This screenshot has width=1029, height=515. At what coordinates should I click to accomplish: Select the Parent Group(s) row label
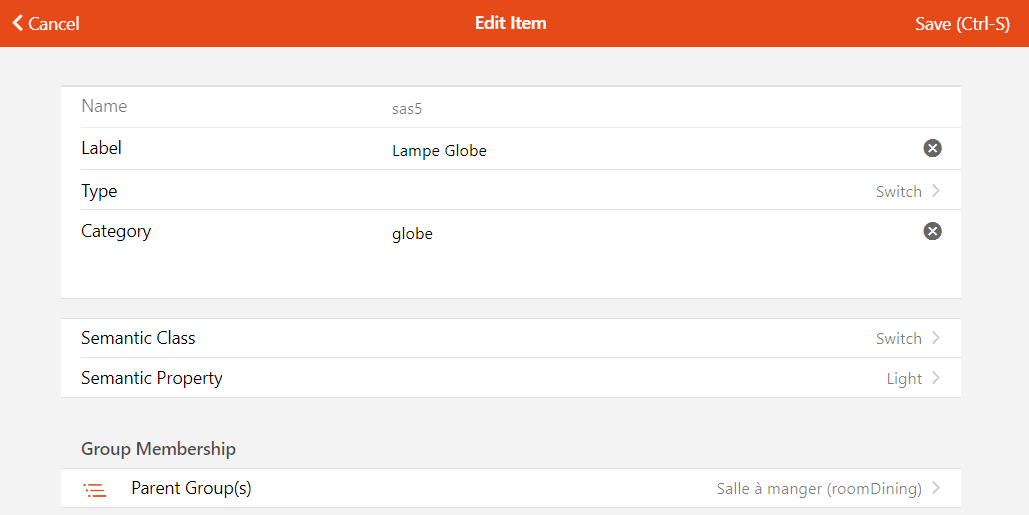(191, 488)
